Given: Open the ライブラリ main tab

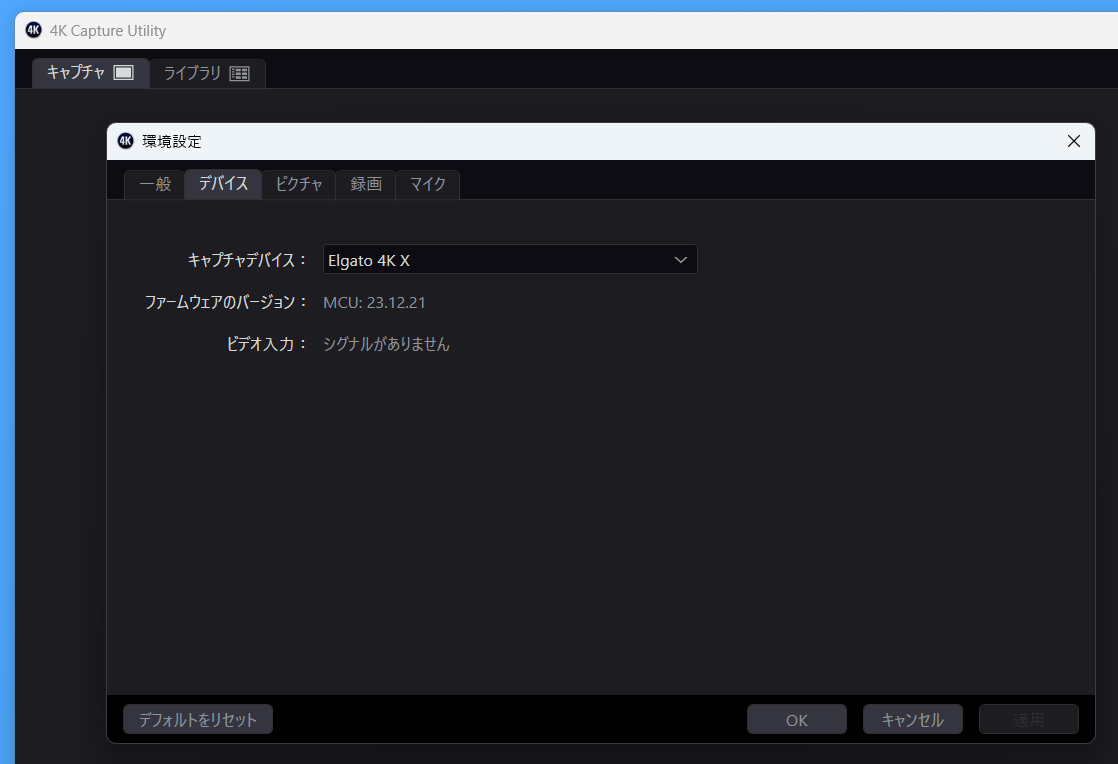Looking at the screenshot, I should tap(207, 73).
